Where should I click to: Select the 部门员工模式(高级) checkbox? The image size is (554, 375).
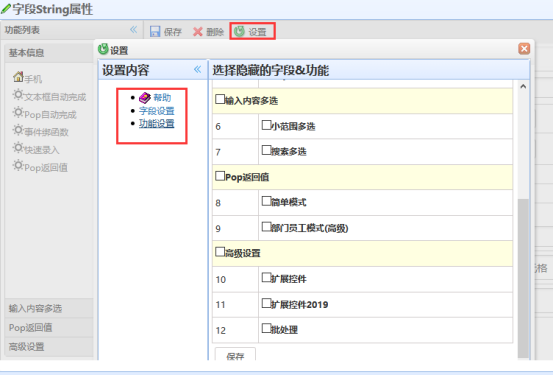click(x=266, y=227)
